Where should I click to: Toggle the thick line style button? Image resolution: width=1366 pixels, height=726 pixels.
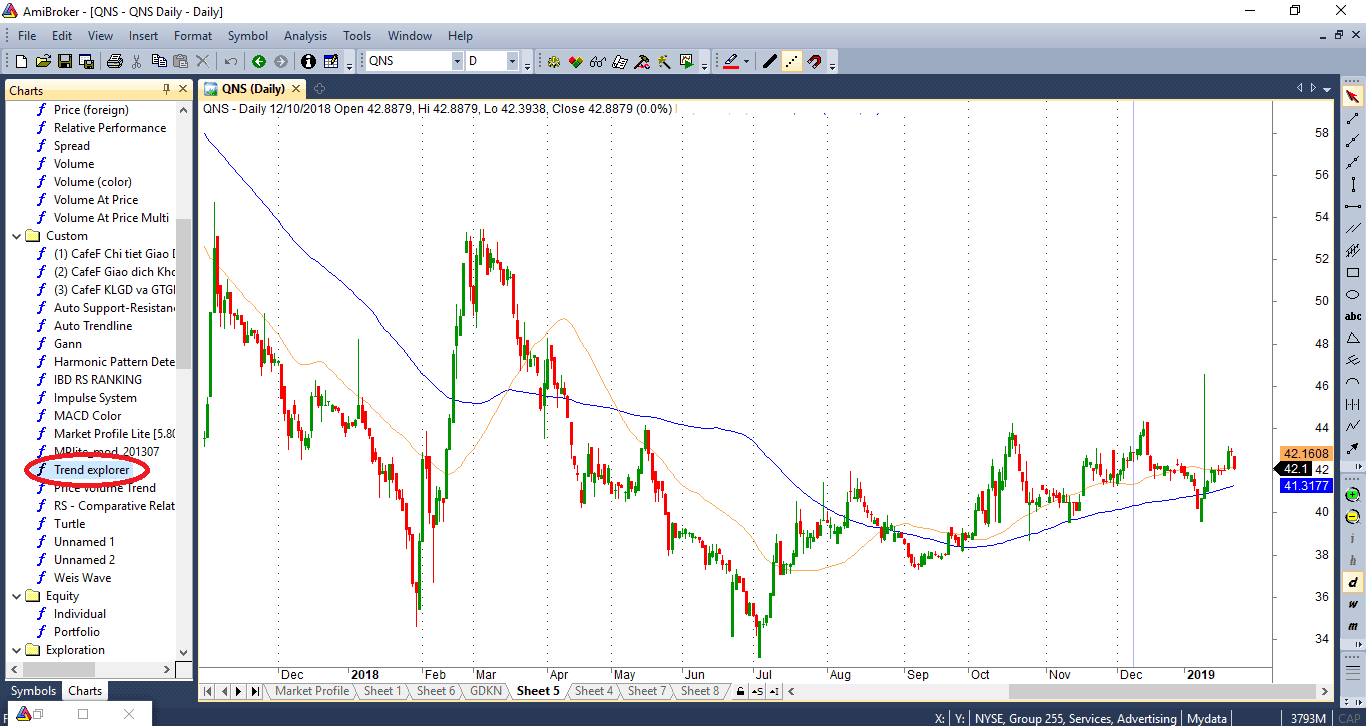pyautogui.click(x=769, y=61)
